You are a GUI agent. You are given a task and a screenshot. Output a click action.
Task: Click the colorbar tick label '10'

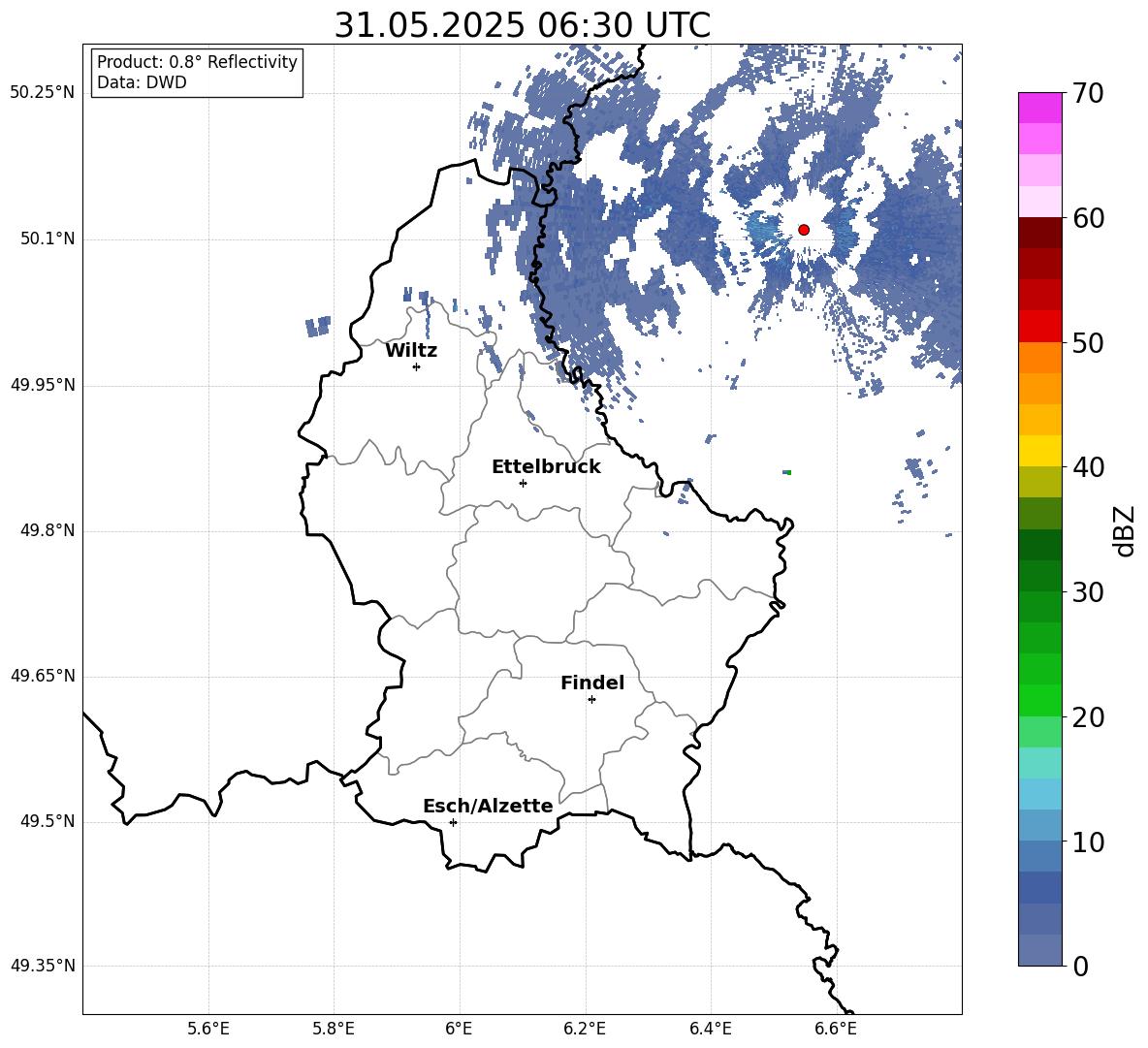(1088, 842)
